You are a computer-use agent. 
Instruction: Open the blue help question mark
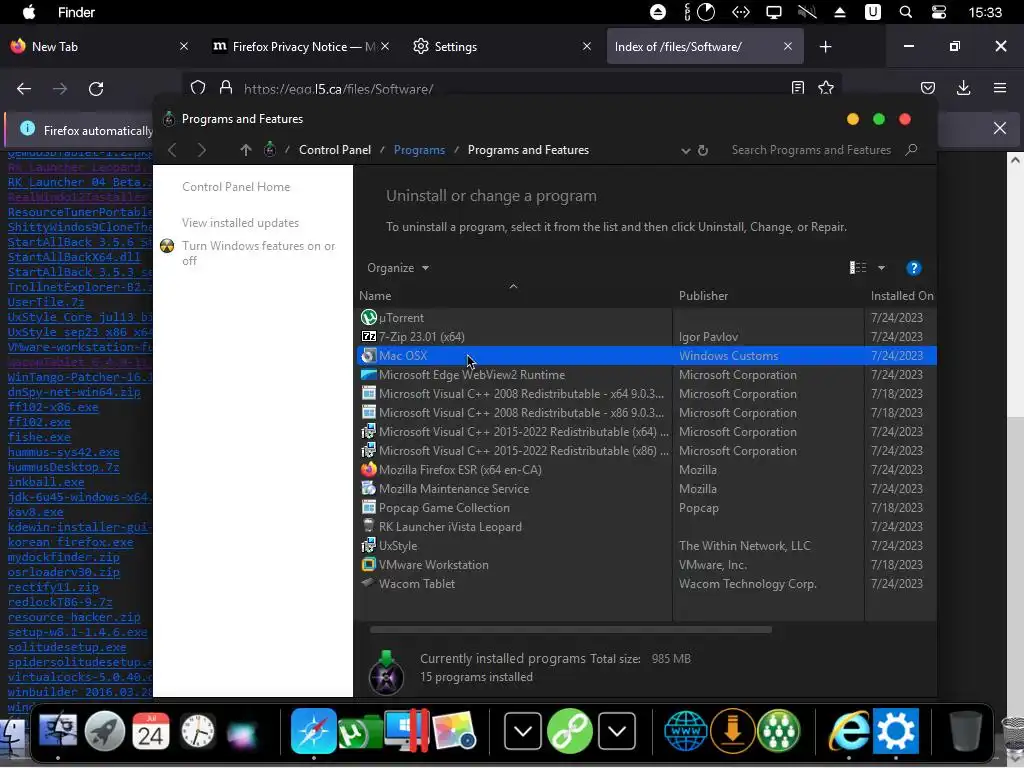(x=913, y=268)
